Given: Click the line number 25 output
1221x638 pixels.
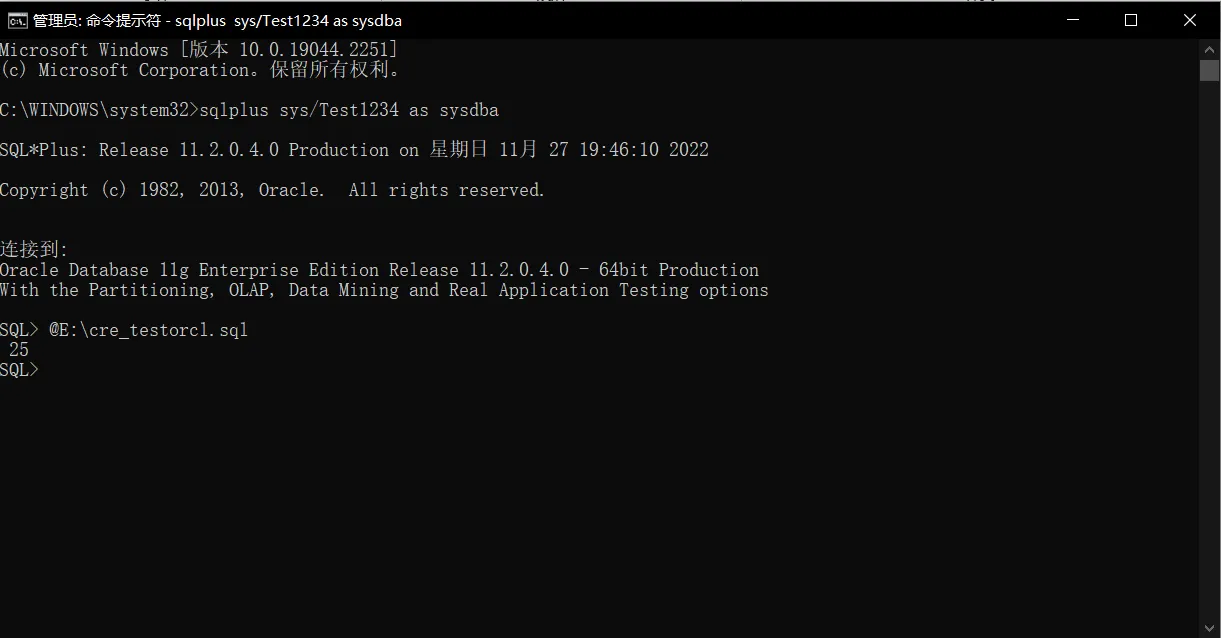Looking at the screenshot, I should pyautogui.click(x=19, y=350).
